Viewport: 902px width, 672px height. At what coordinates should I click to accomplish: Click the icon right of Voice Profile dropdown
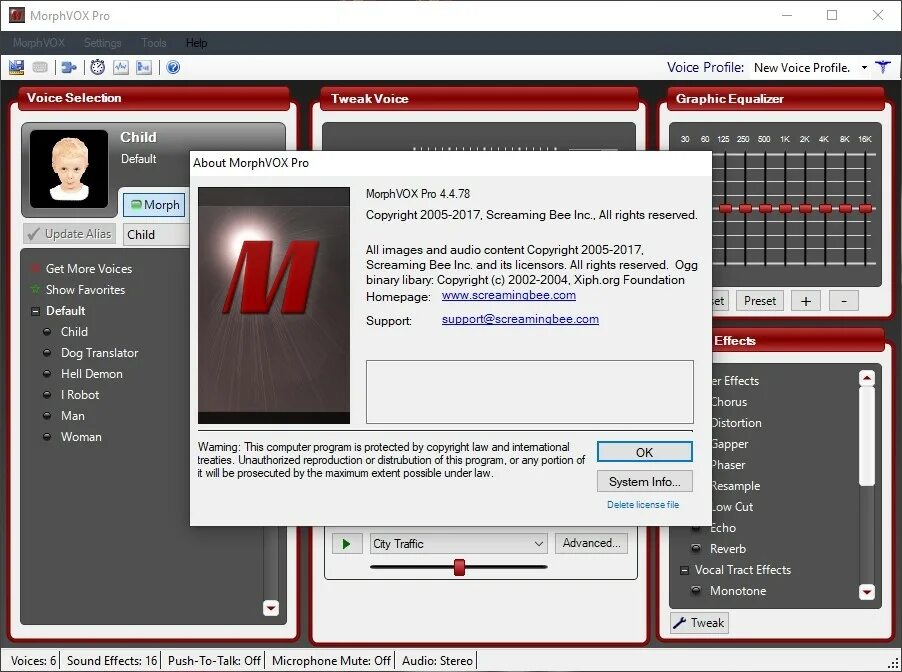pyautogui.click(x=883, y=67)
